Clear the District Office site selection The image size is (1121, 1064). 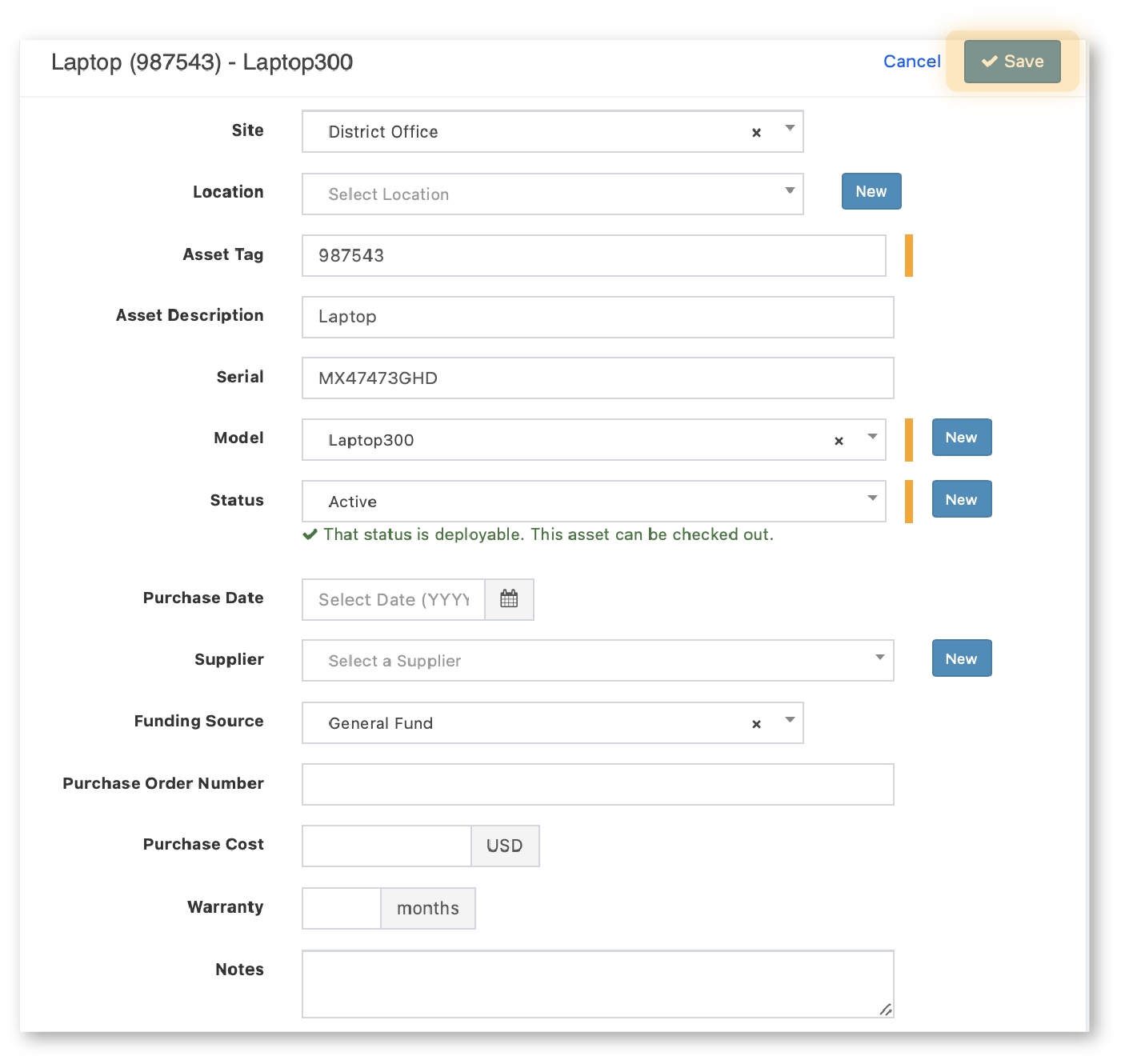point(756,133)
